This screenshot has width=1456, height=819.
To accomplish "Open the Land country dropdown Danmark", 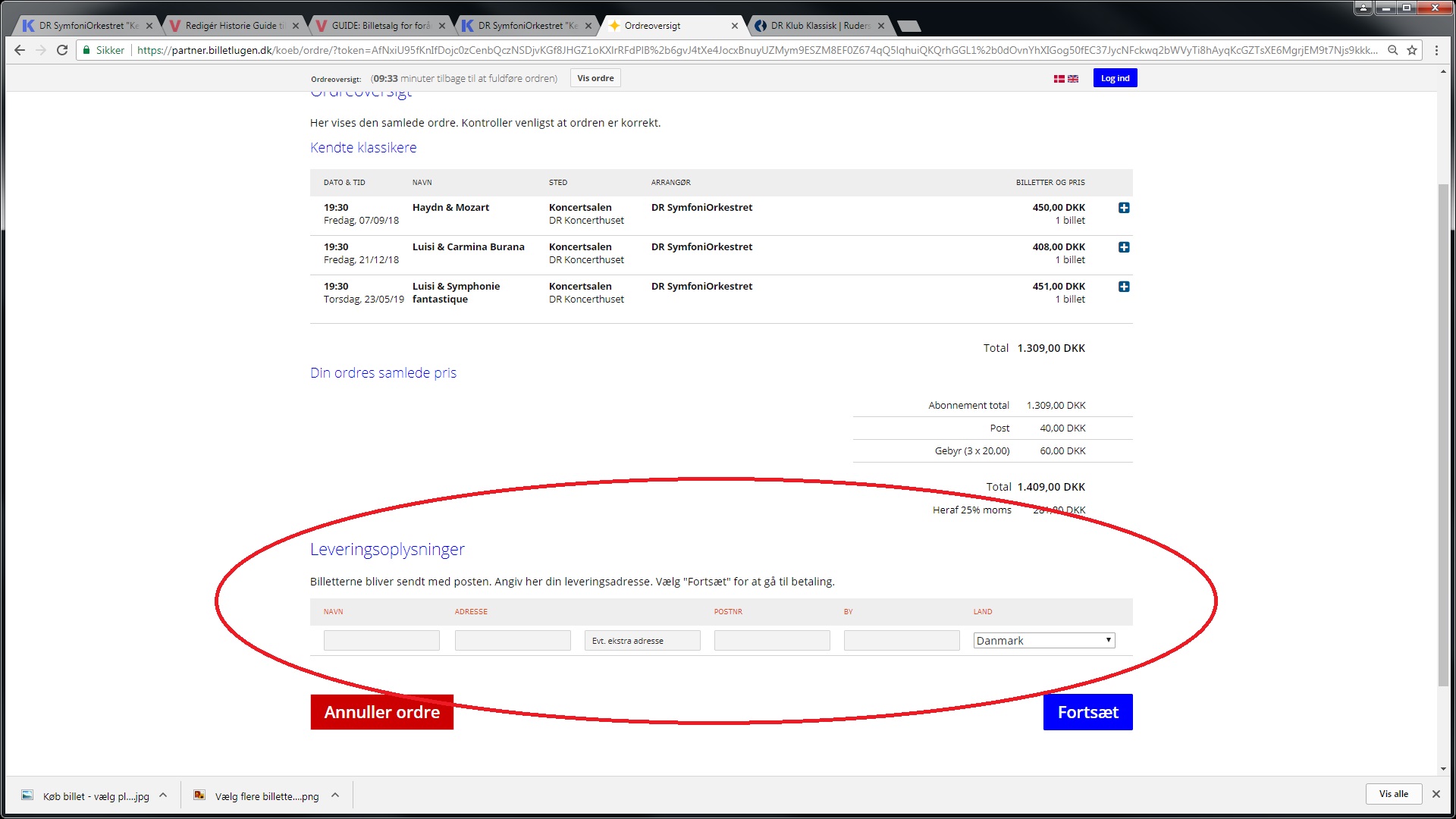I will click(1043, 641).
